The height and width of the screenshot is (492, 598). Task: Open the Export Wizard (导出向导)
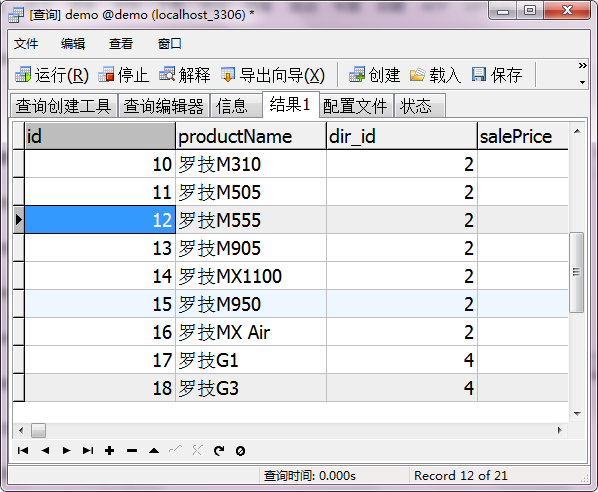coord(273,75)
